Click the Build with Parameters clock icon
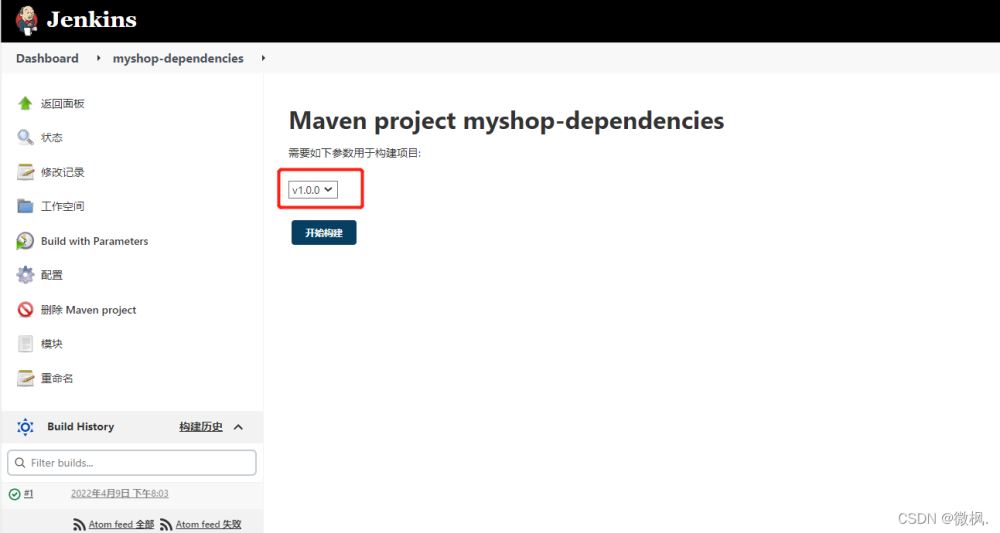The width and height of the screenshot is (1000, 533). 25,241
